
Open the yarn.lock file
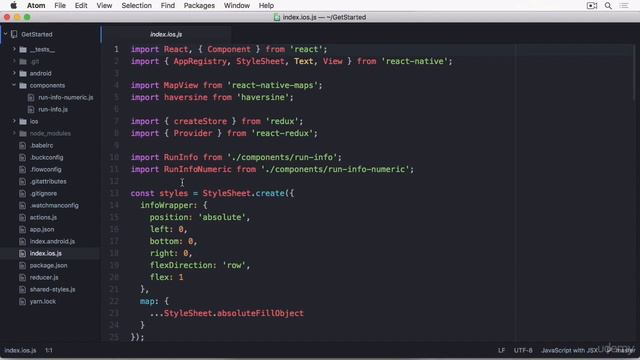42,301
